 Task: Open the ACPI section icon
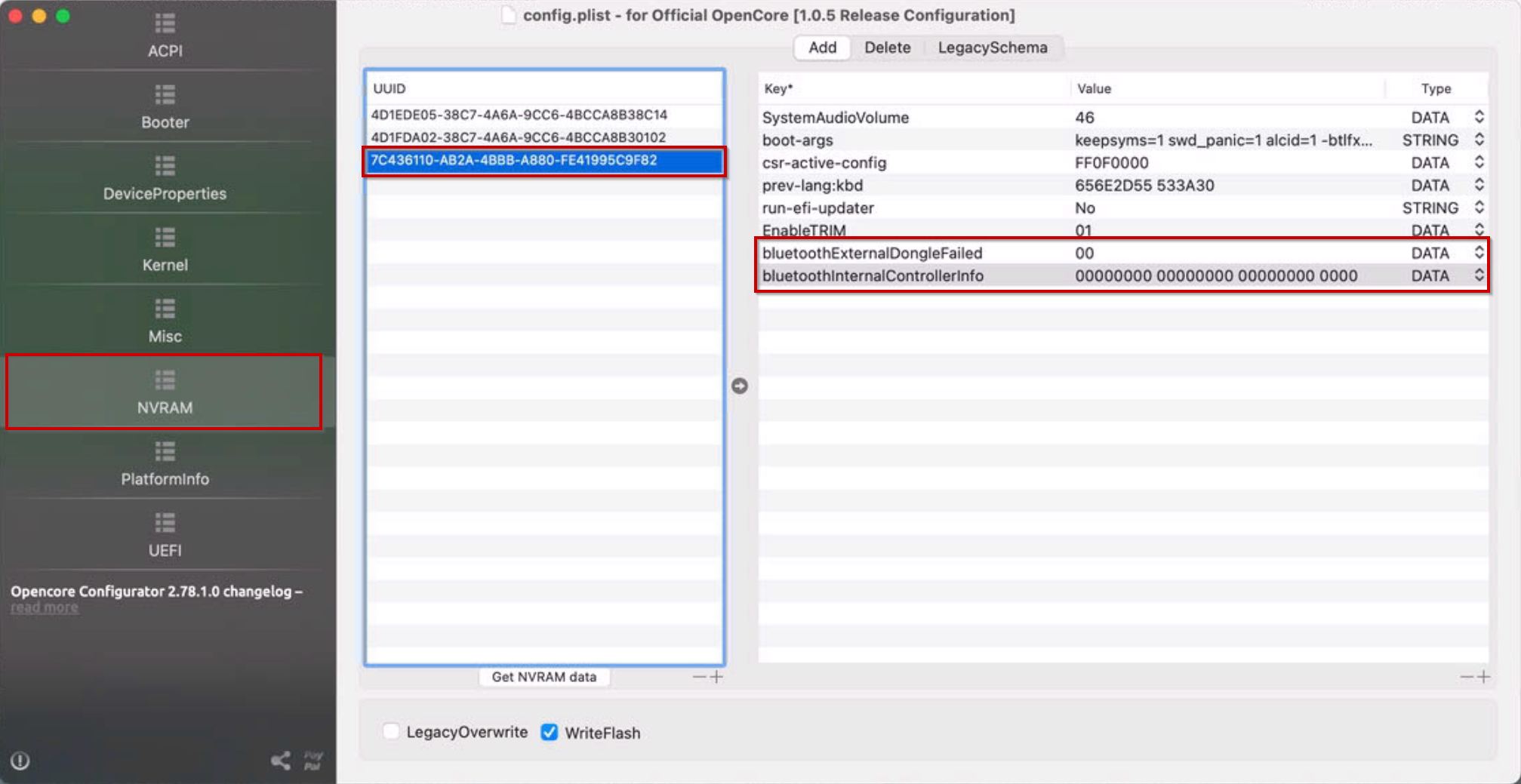click(165, 25)
